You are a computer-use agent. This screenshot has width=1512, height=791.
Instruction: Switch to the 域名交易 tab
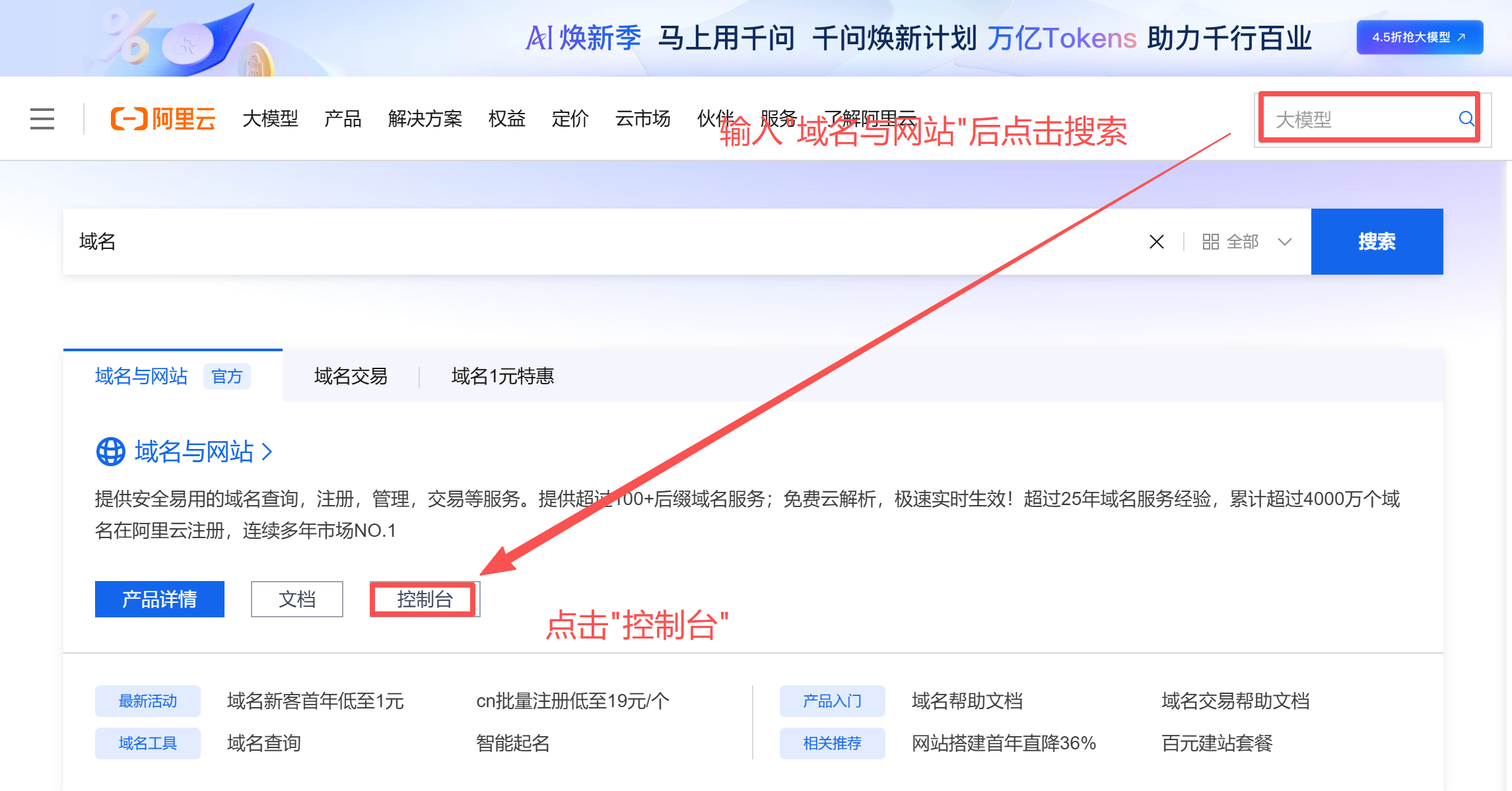(x=351, y=376)
